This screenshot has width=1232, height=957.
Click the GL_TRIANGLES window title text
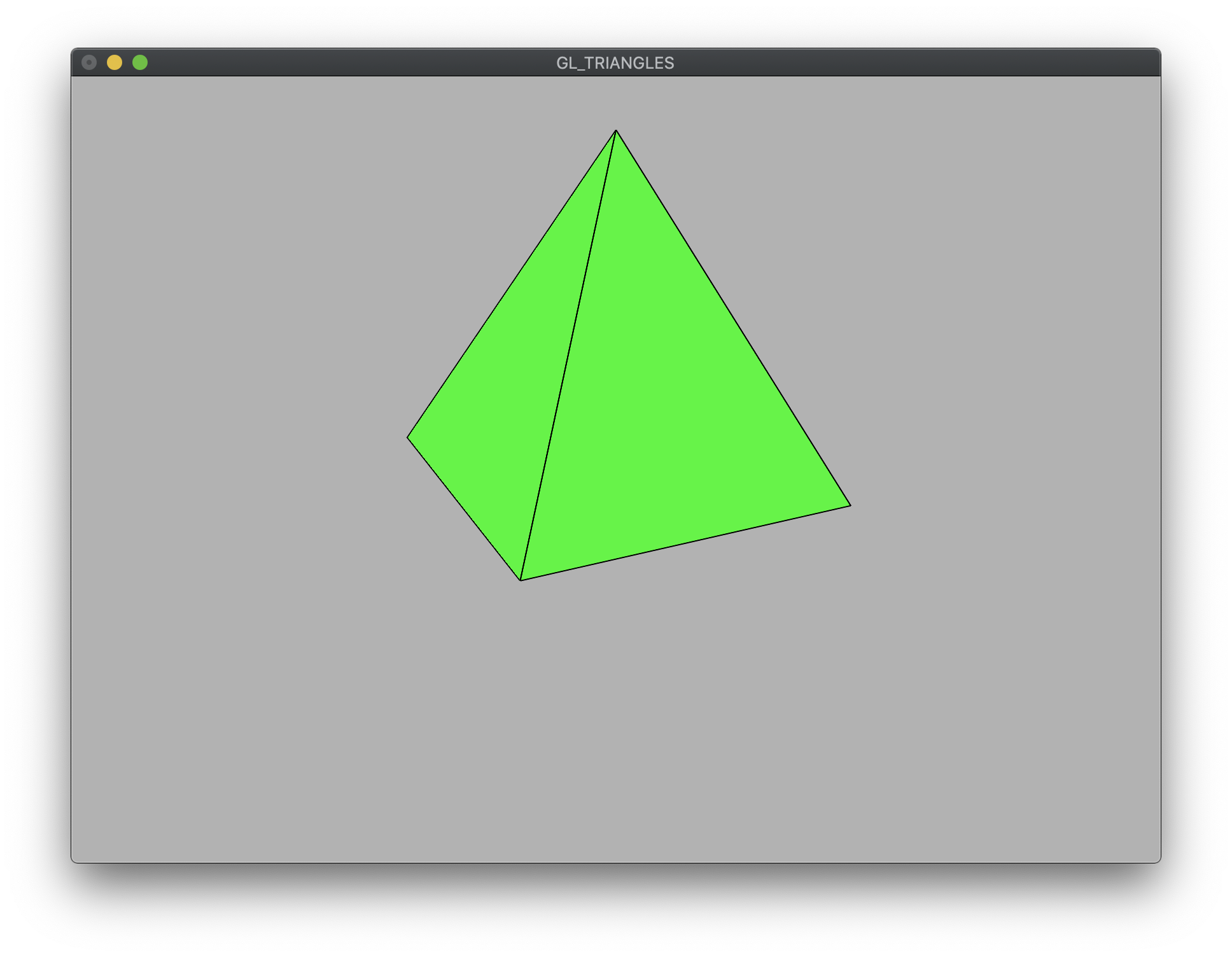615,63
